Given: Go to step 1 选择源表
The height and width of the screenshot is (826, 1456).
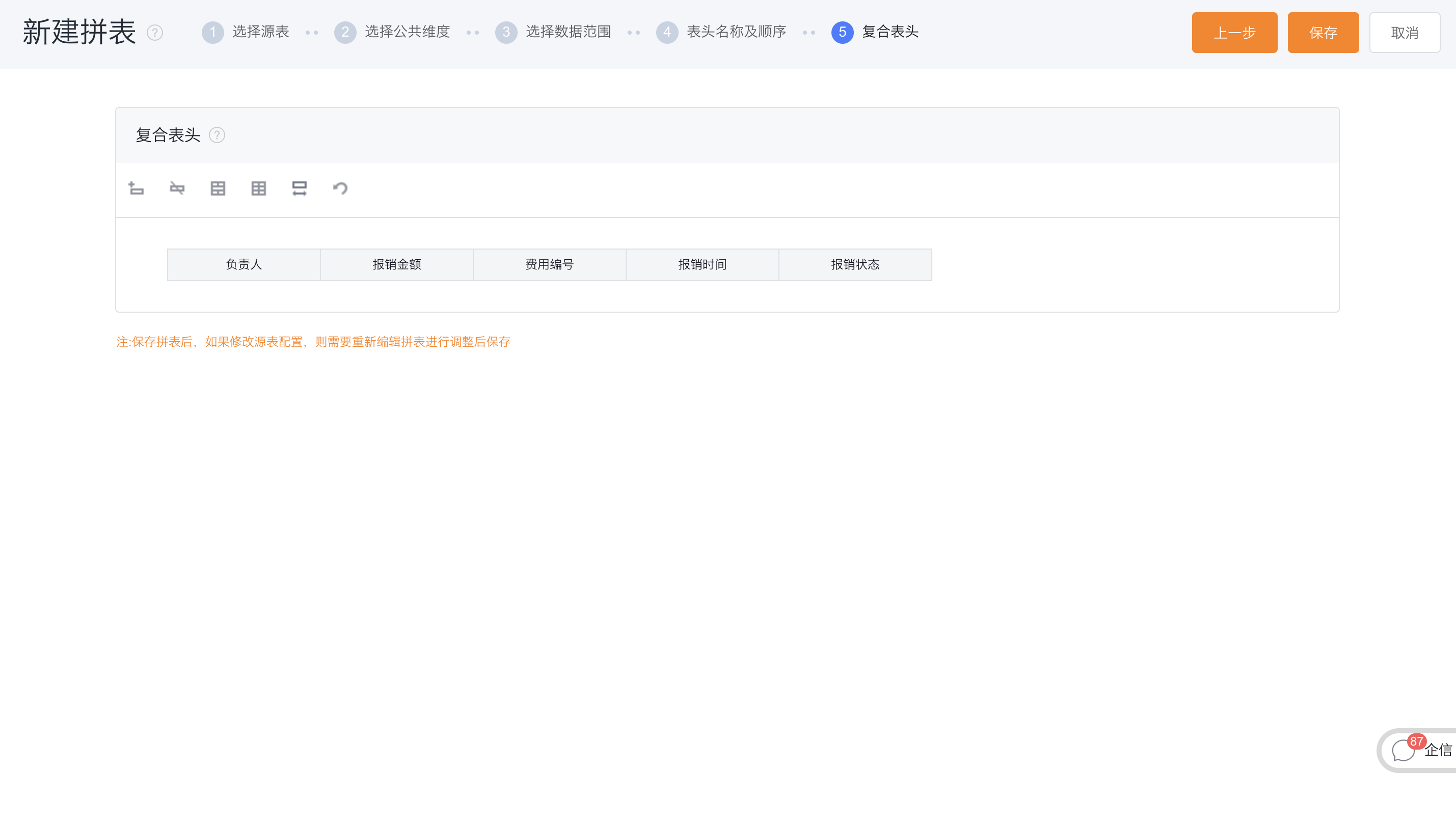Looking at the screenshot, I should pos(246,32).
